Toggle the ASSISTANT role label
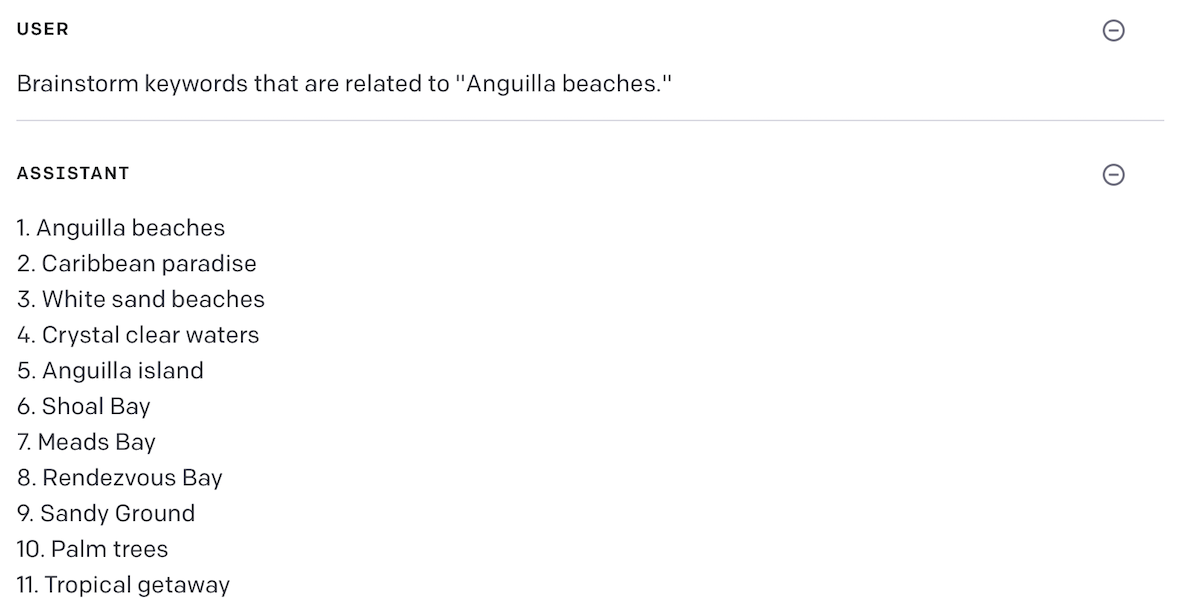This screenshot has height=609, width=1200. coord(73,173)
